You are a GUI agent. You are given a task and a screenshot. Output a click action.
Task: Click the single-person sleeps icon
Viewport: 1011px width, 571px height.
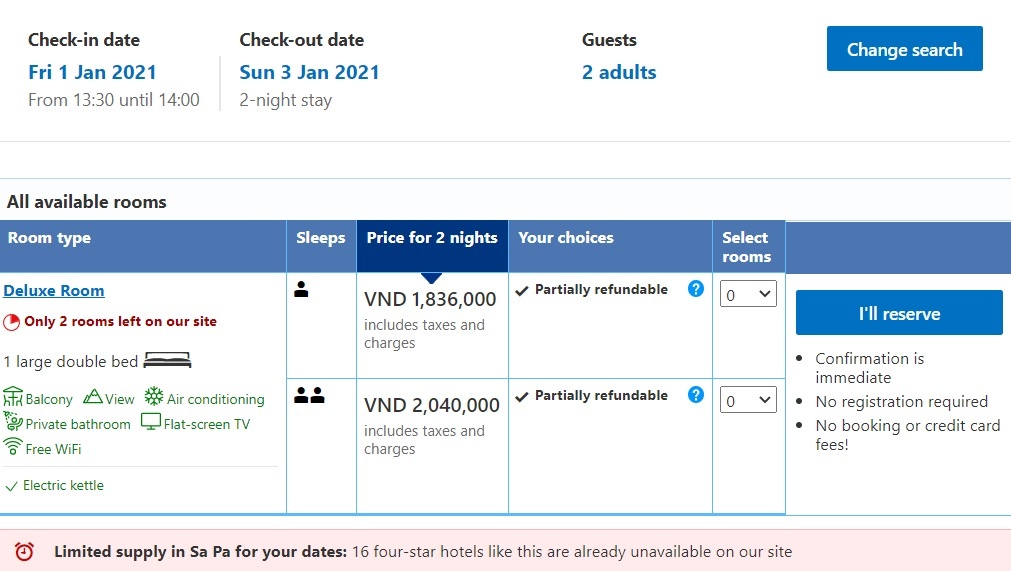click(x=301, y=290)
